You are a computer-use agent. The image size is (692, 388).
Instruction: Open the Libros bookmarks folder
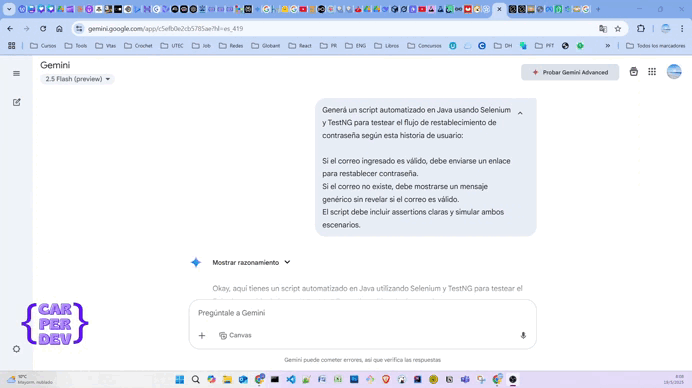(x=386, y=46)
